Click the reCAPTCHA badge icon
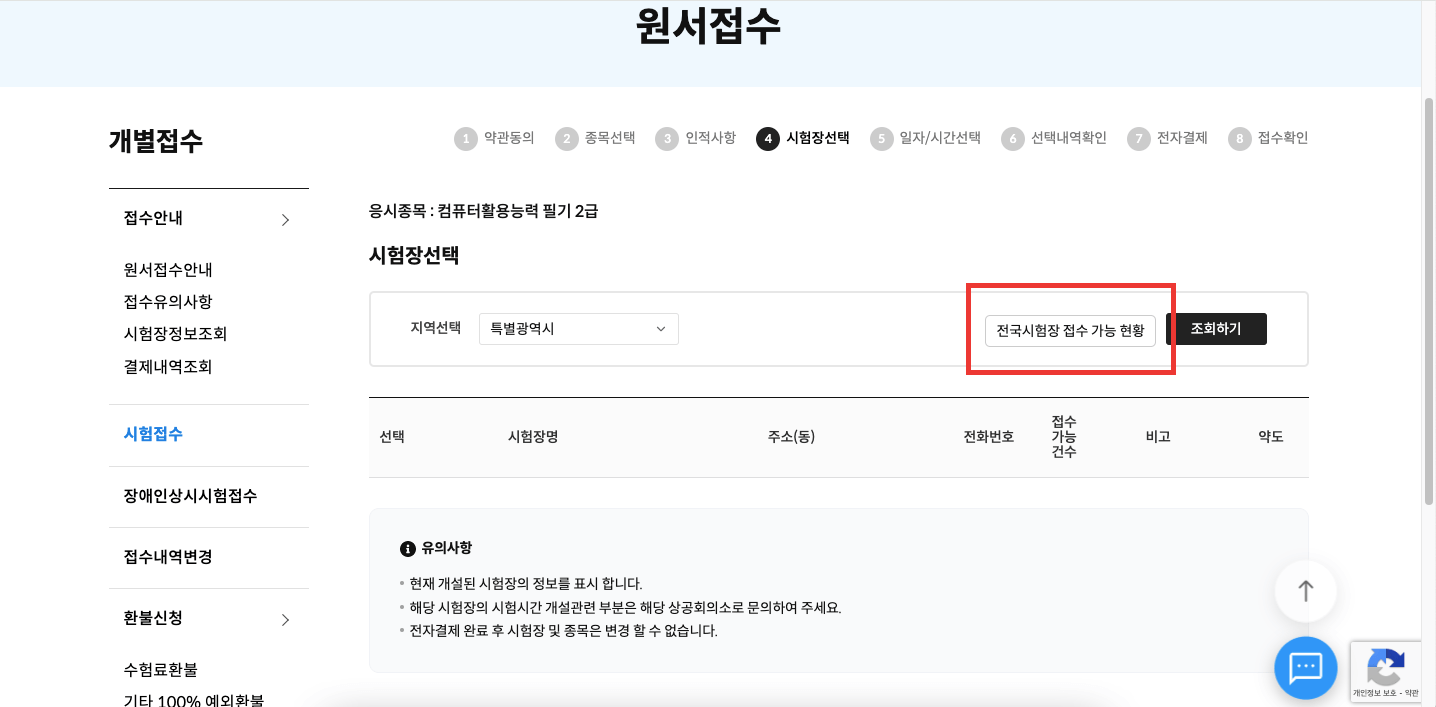Screen dimensions: 1436x707 click(1386, 664)
